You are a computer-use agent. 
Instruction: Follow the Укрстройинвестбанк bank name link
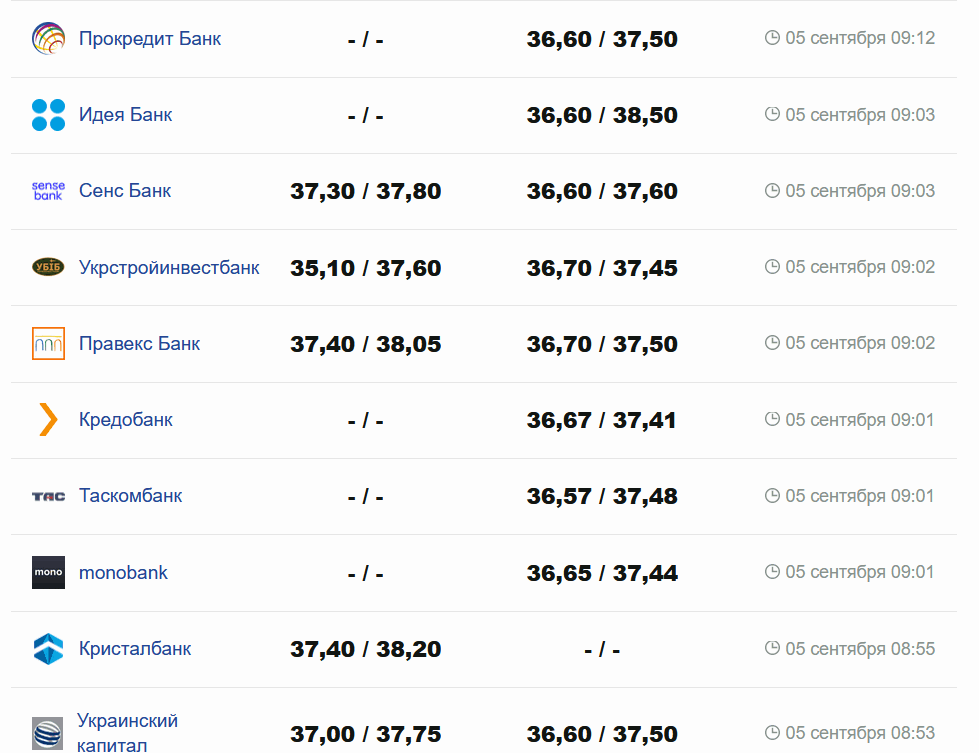(x=169, y=267)
